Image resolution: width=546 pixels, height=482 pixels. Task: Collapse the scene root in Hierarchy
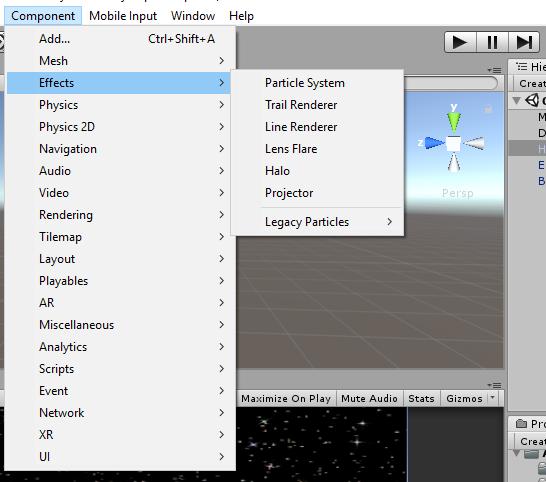coord(517,101)
